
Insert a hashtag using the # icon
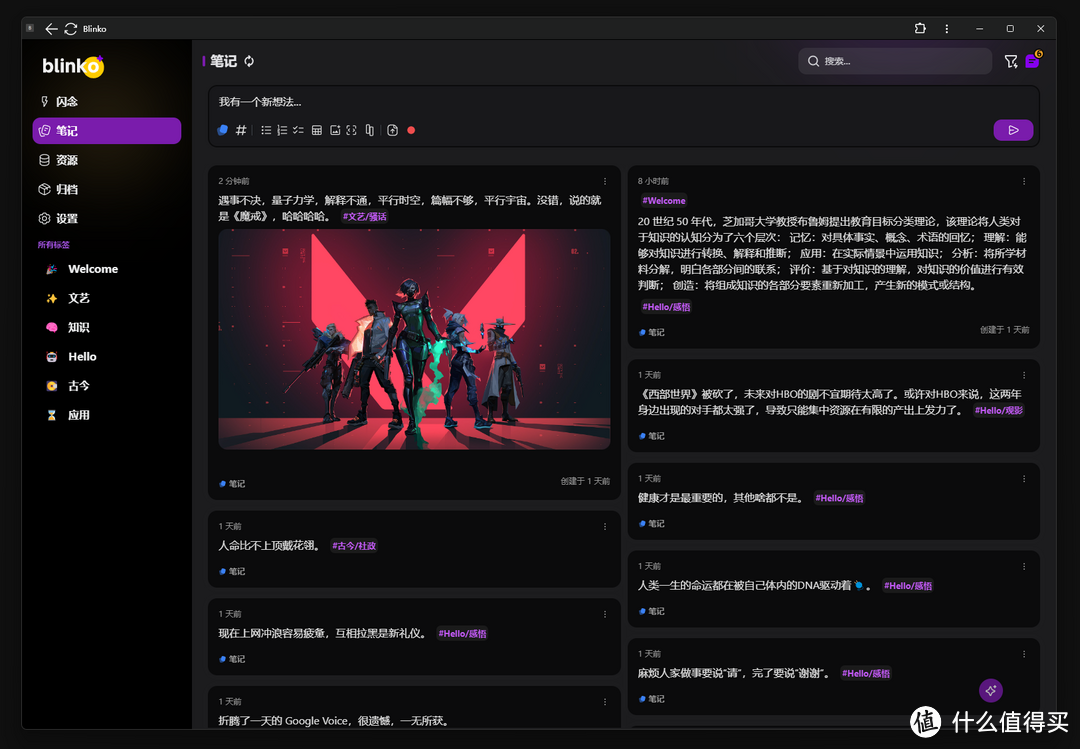(241, 130)
